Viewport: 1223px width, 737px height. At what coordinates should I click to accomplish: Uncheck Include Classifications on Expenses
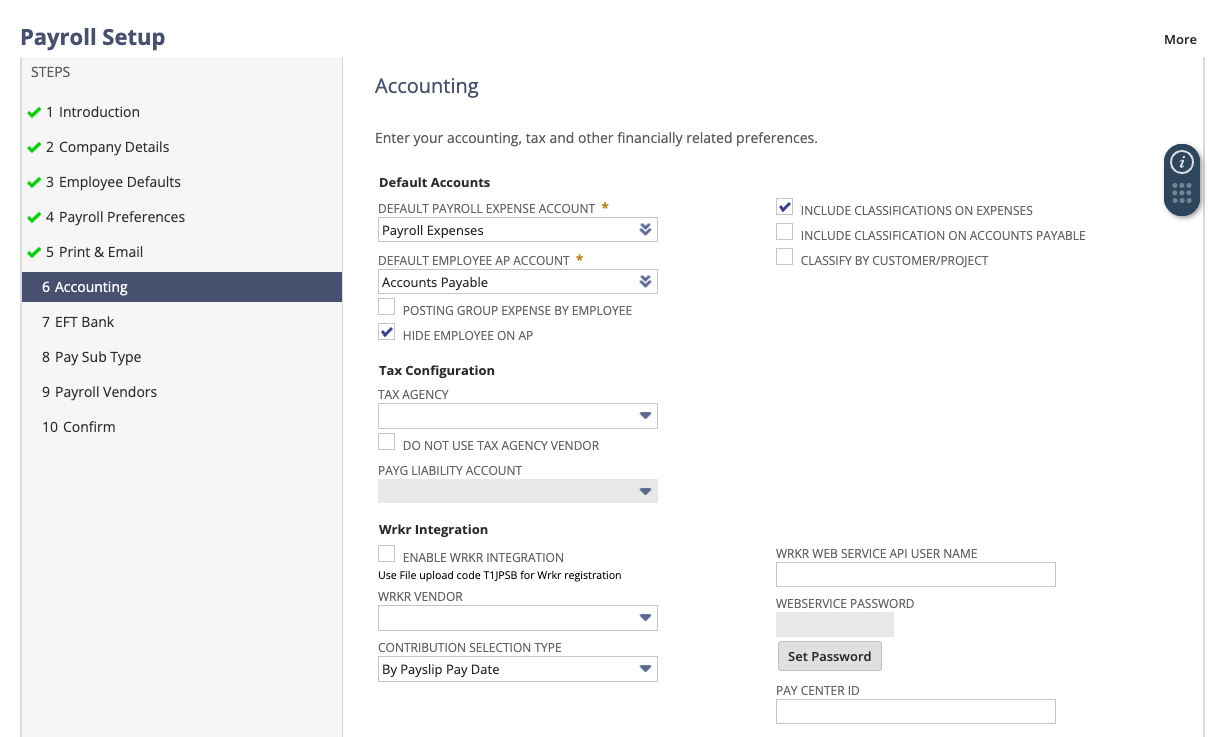click(784, 207)
